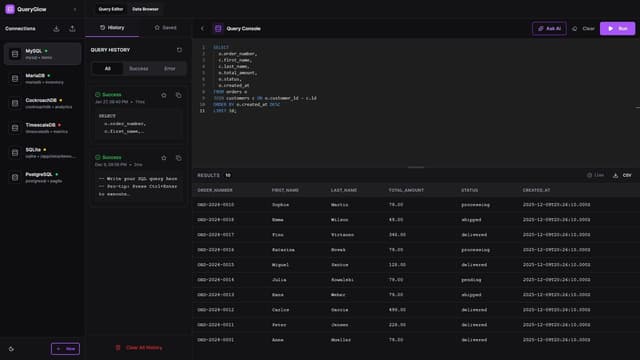Select first name cell 'Carlos'
The image size is (640, 360).
(280, 310)
